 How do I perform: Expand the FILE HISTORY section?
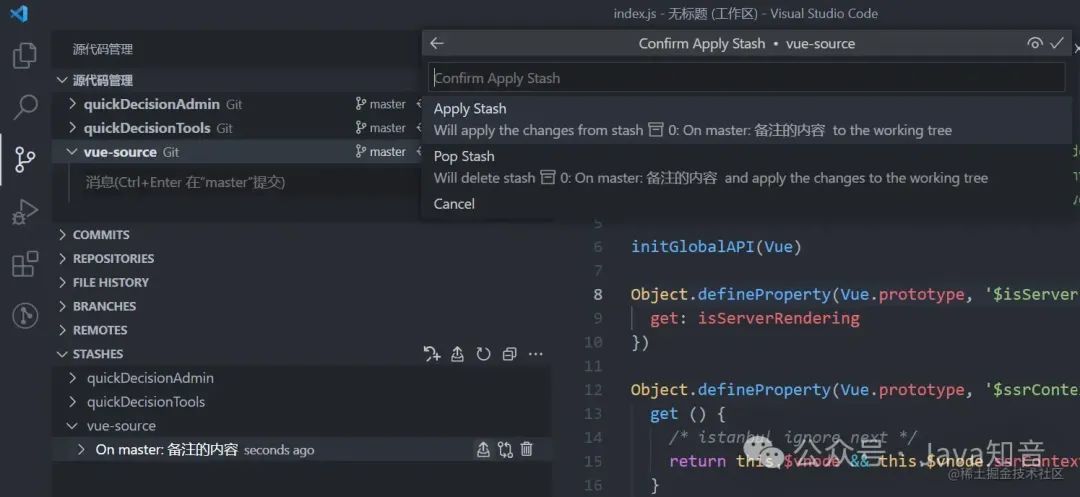click(x=62, y=282)
